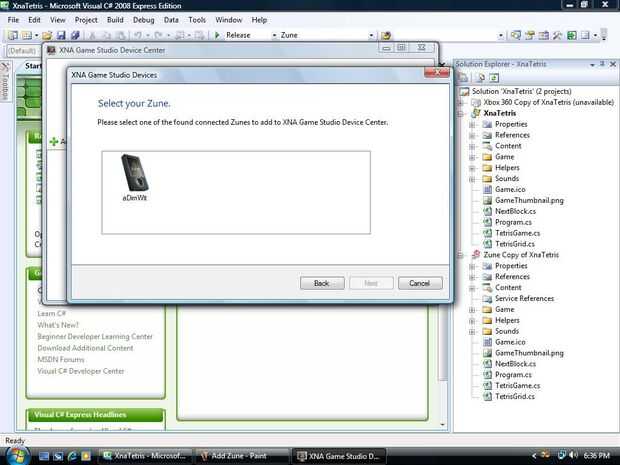Click the taskbar clock showing 6:36 PM
This screenshot has width=620, height=465.
click(x=596, y=456)
